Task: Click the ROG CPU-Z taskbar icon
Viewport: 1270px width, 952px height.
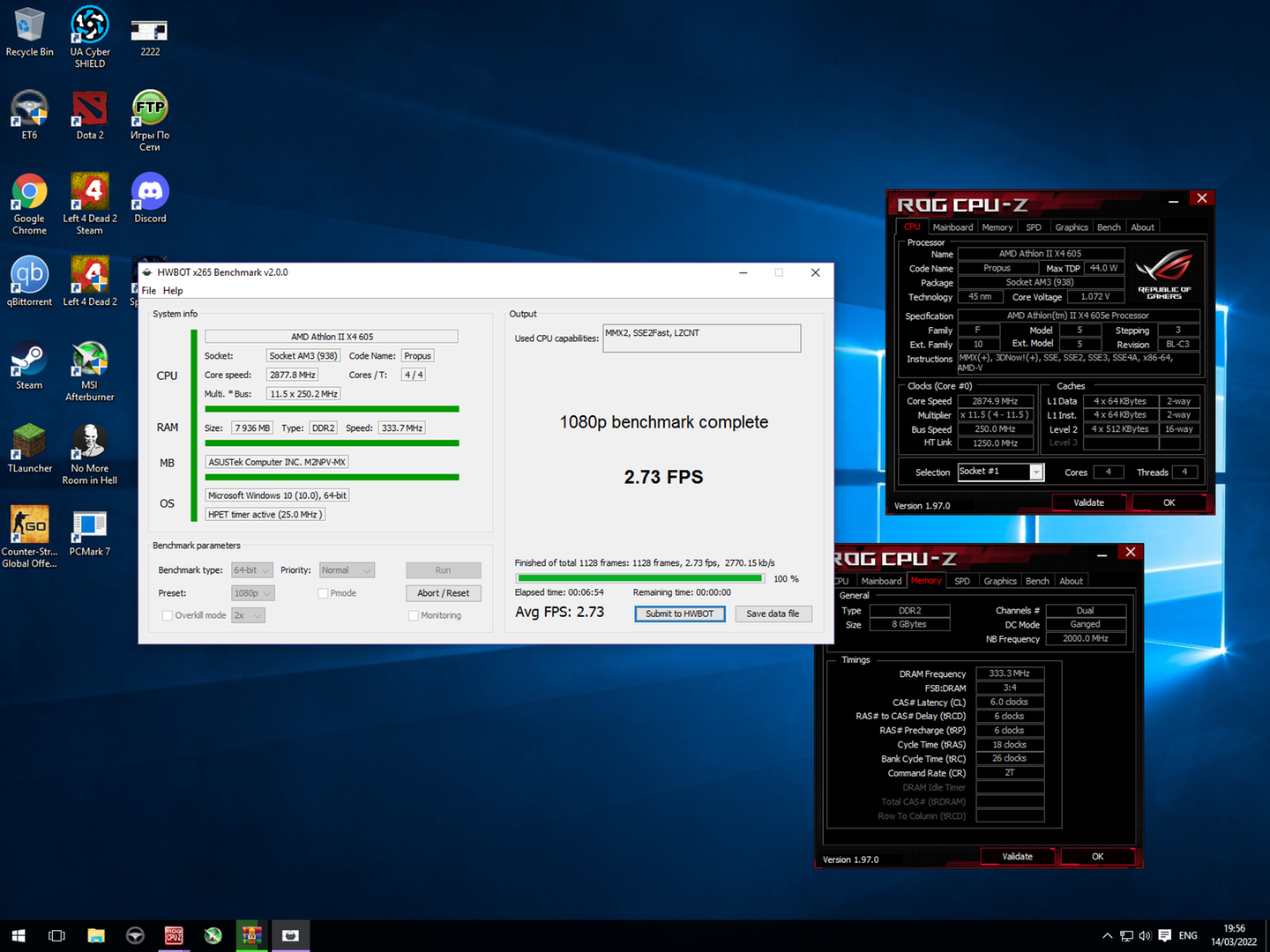Action: click(x=174, y=935)
